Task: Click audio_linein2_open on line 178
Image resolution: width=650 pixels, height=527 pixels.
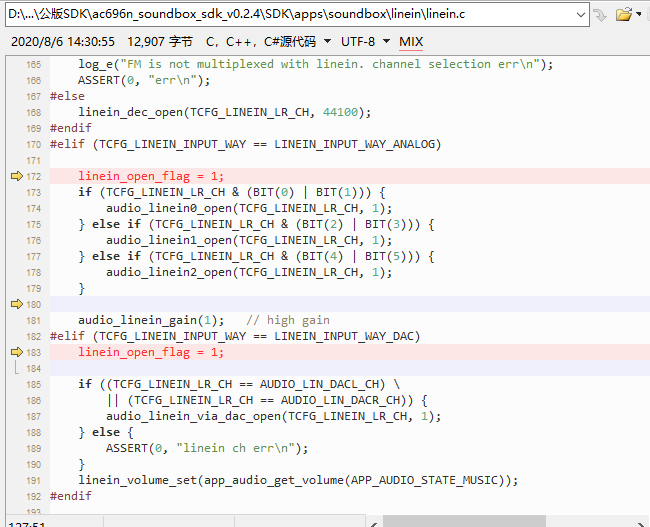Action: click(169, 272)
